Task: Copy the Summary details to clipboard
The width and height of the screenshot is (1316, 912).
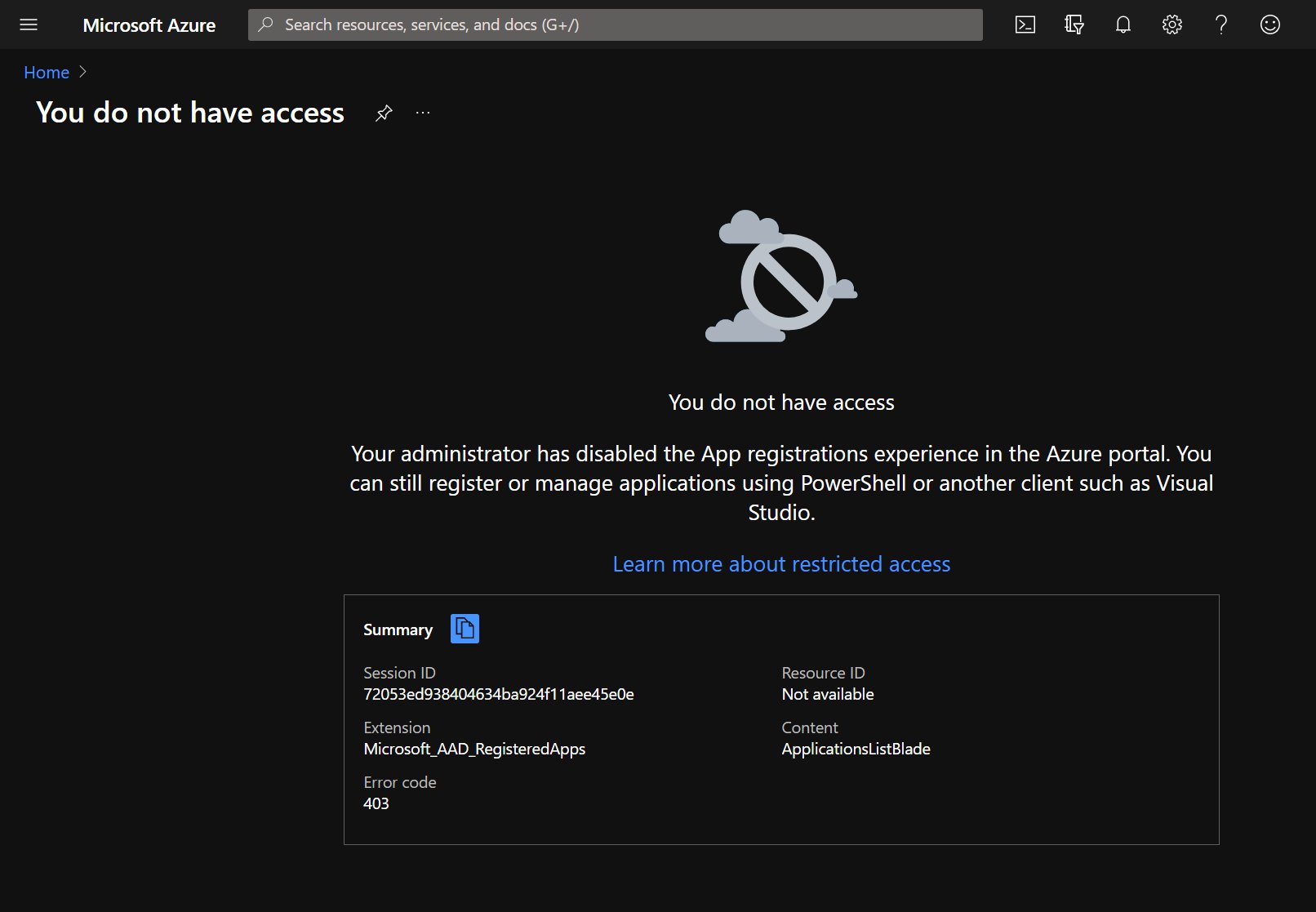Action: point(465,629)
